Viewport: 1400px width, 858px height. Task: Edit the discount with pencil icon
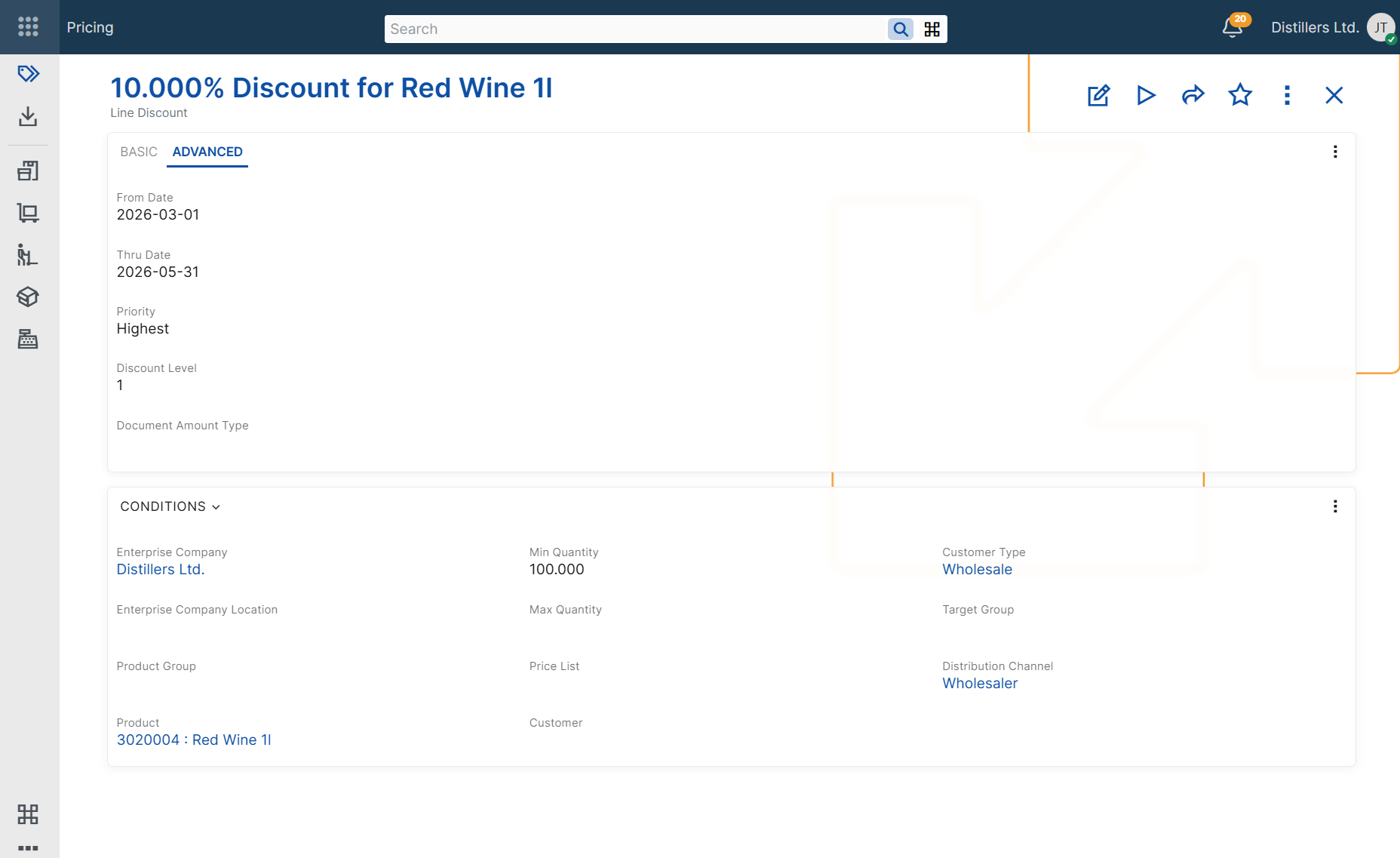coord(1098,95)
